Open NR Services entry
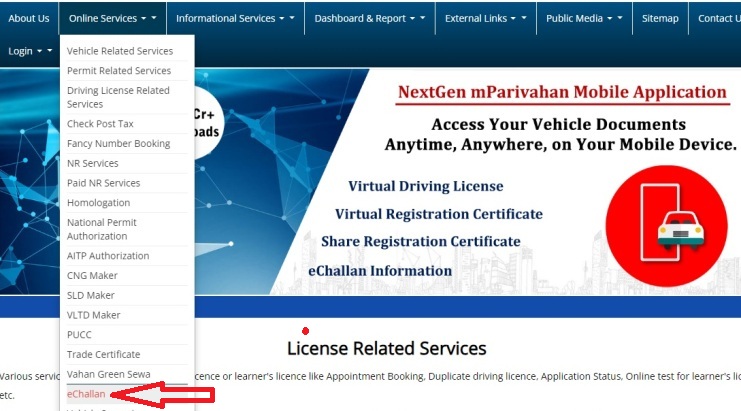Image resolution: width=741 pixels, height=411 pixels. point(93,163)
